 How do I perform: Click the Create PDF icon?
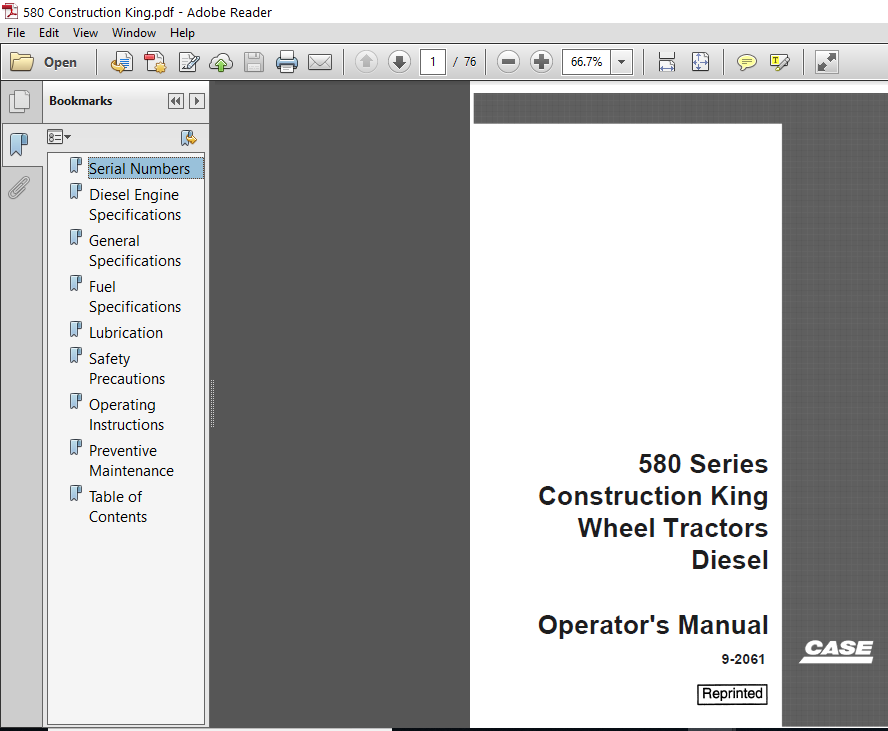(155, 62)
